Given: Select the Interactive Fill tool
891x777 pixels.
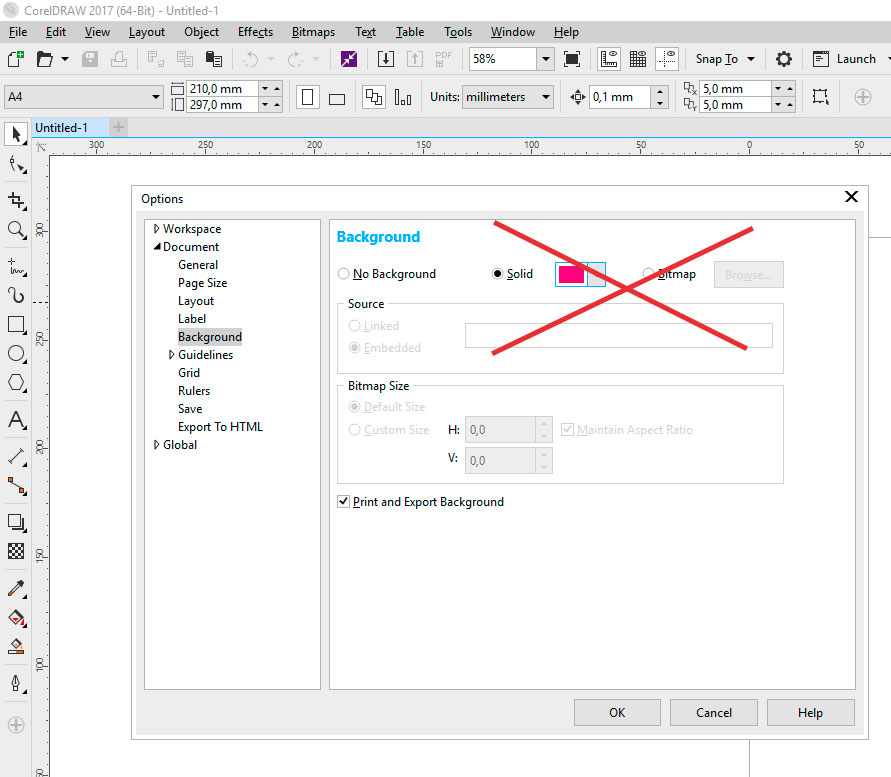Looking at the screenshot, I should pyautogui.click(x=16, y=618).
